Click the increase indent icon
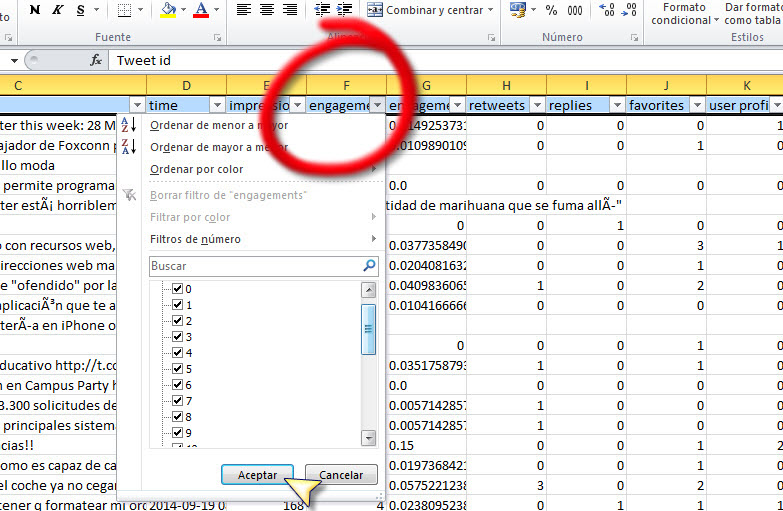Image resolution: width=783 pixels, height=511 pixels. point(344,10)
